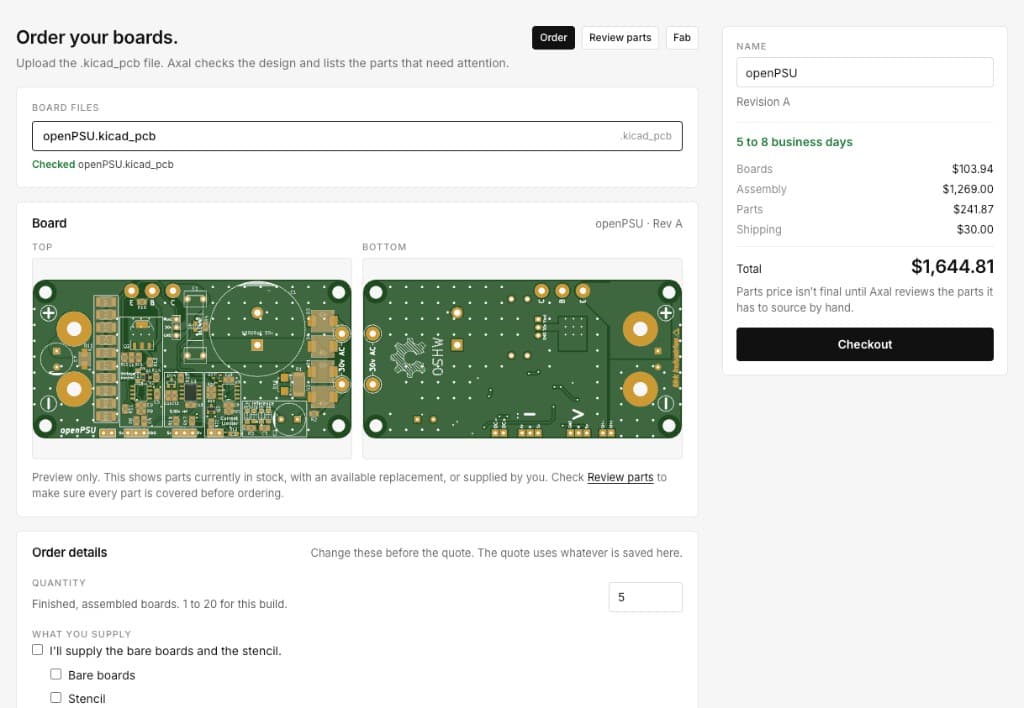Viewport: 1024px width, 708px height.
Task: Click the name field containing openPSU
Action: pos(865,72)
